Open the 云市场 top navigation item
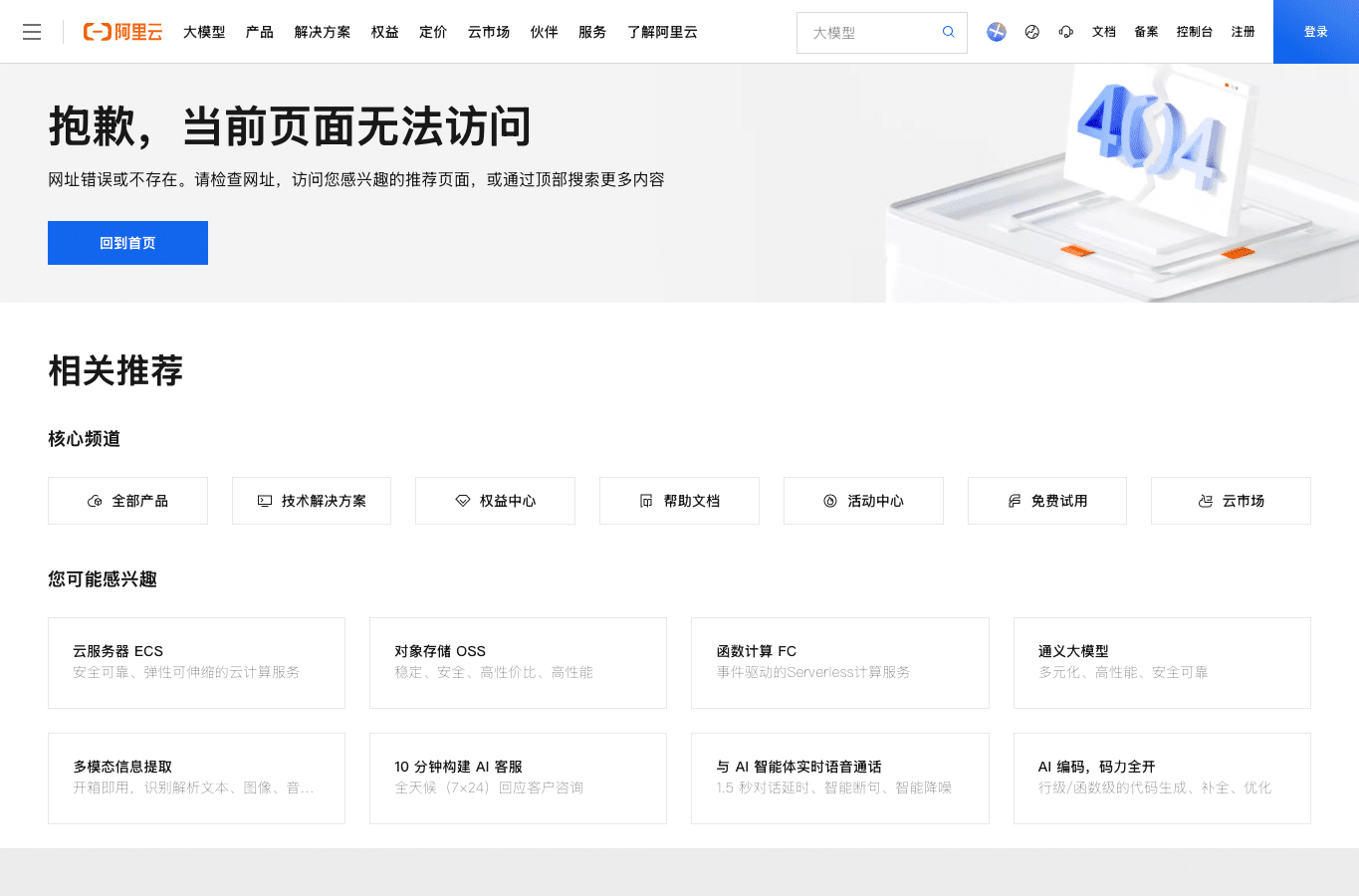The height and width of the screenshot is (896, 1359). coord(489,32)
